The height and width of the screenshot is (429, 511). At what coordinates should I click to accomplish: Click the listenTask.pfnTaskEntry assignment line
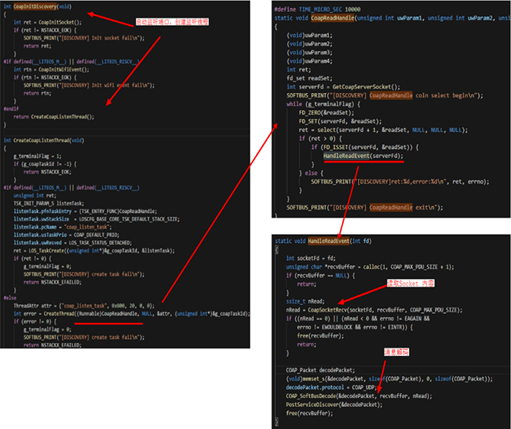point(85,211)
